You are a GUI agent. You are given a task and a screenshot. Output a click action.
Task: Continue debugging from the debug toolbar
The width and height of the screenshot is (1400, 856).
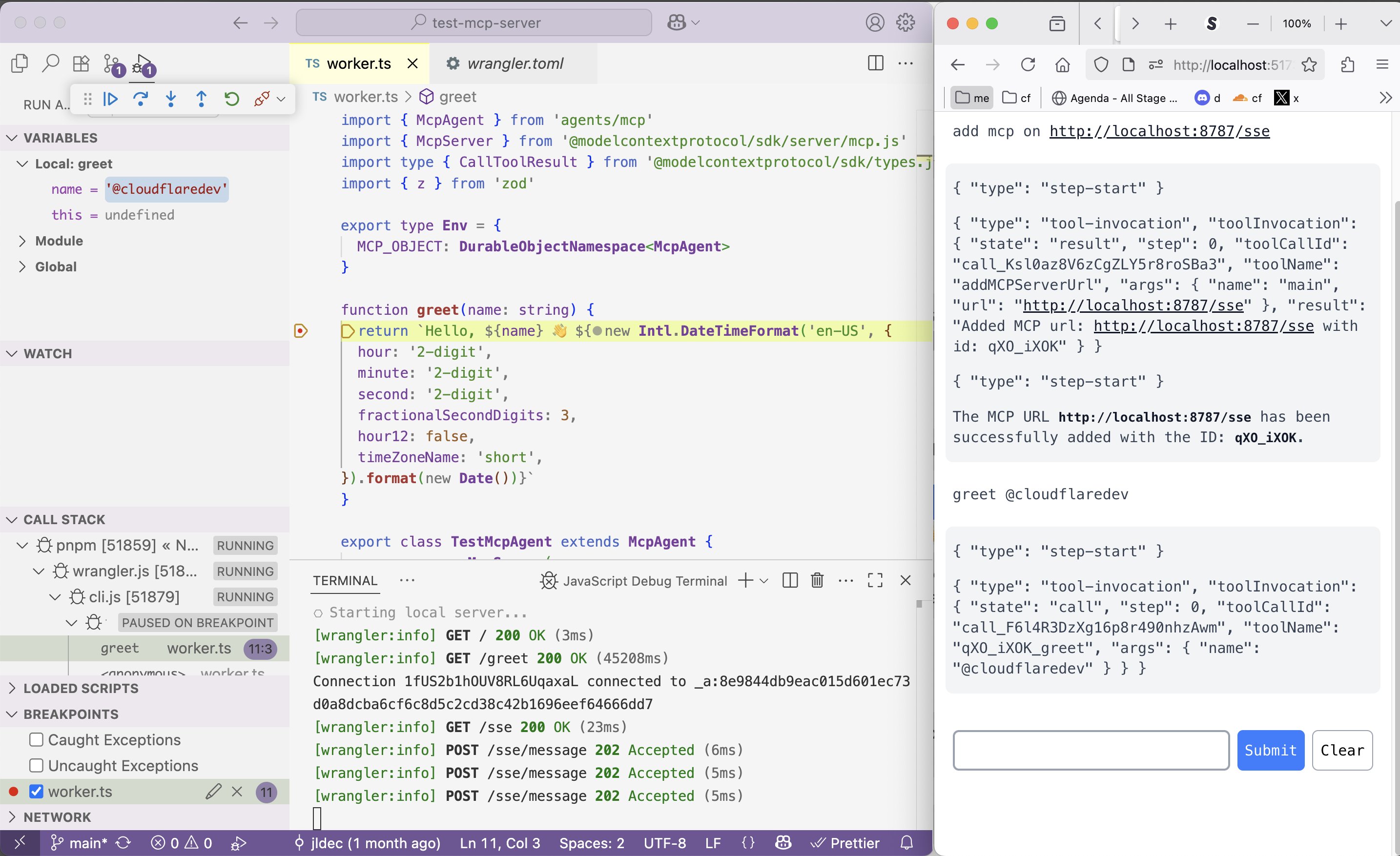point(110,99)
